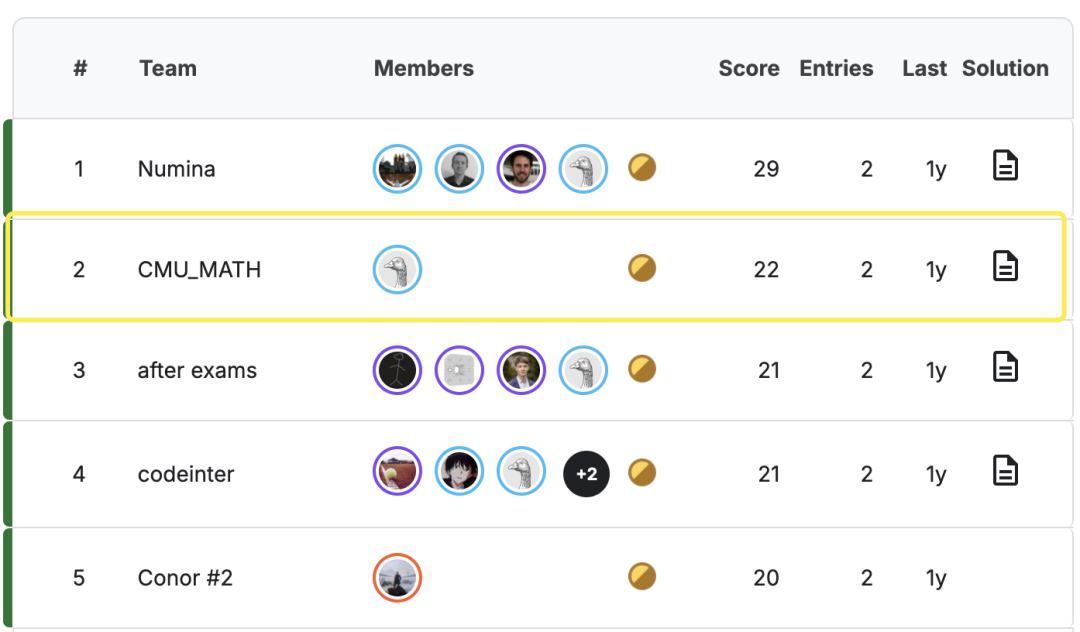Open after exams solution document icon

point(1005,367)
